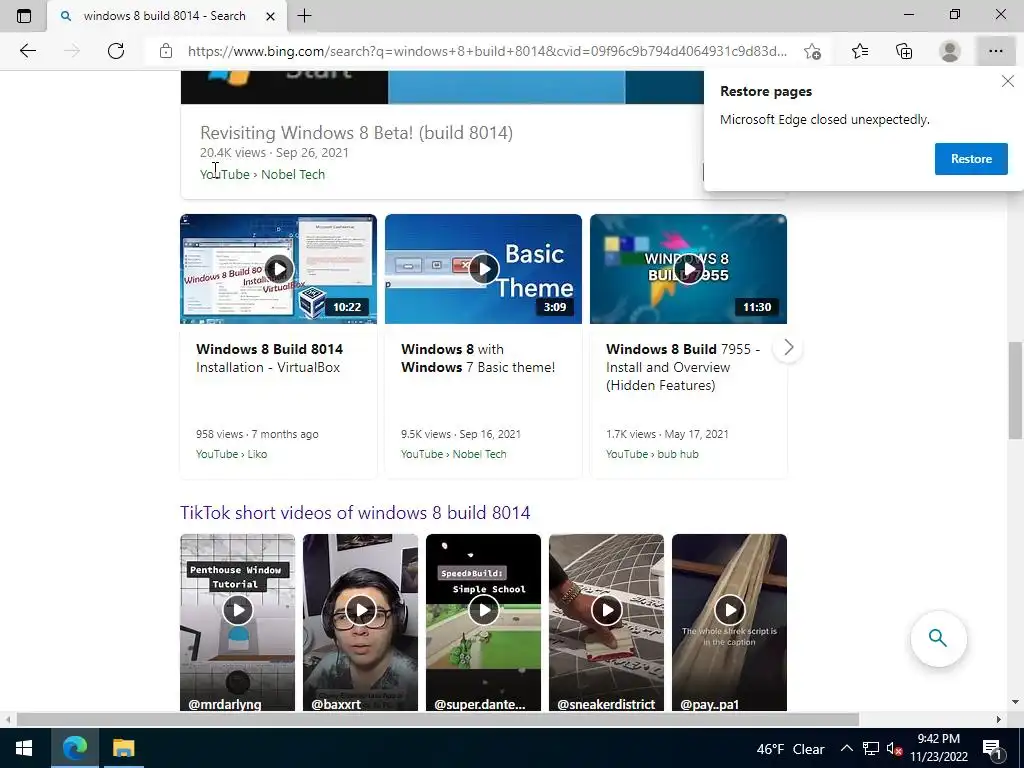The image size is (1024, 768).
Task: Click the network status tray icon
Action: [x=871, y=748]
